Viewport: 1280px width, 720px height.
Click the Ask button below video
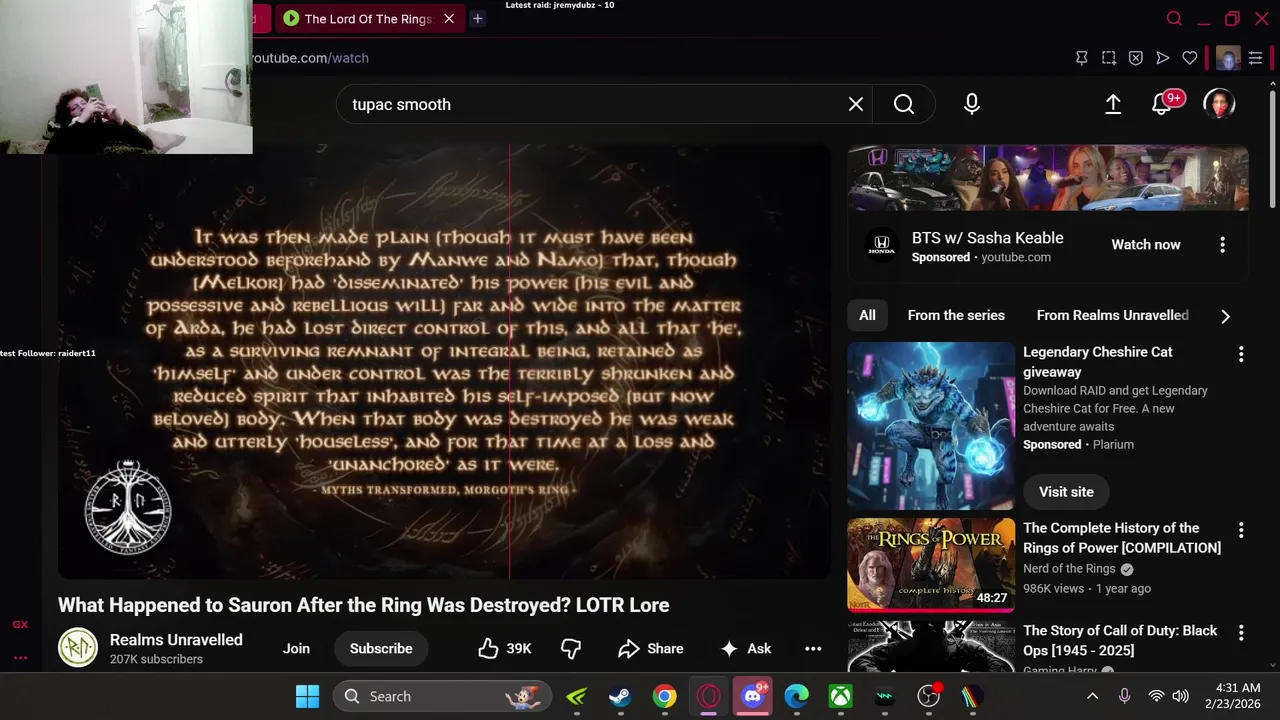tap(746, 648)
